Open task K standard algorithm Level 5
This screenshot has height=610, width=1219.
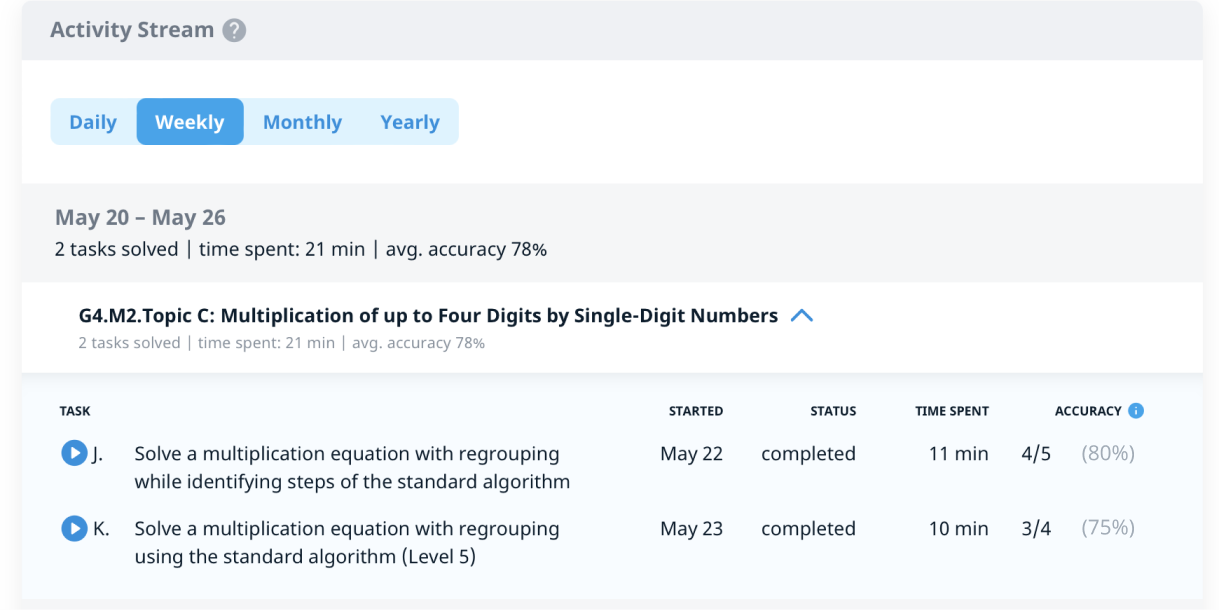click(347, 542)
